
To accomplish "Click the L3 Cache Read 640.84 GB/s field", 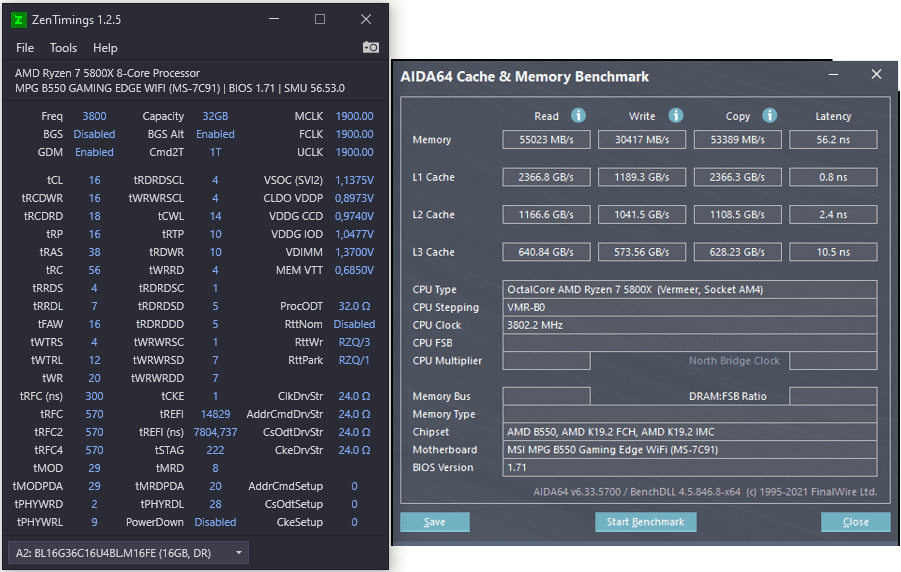I will (546, 252).
